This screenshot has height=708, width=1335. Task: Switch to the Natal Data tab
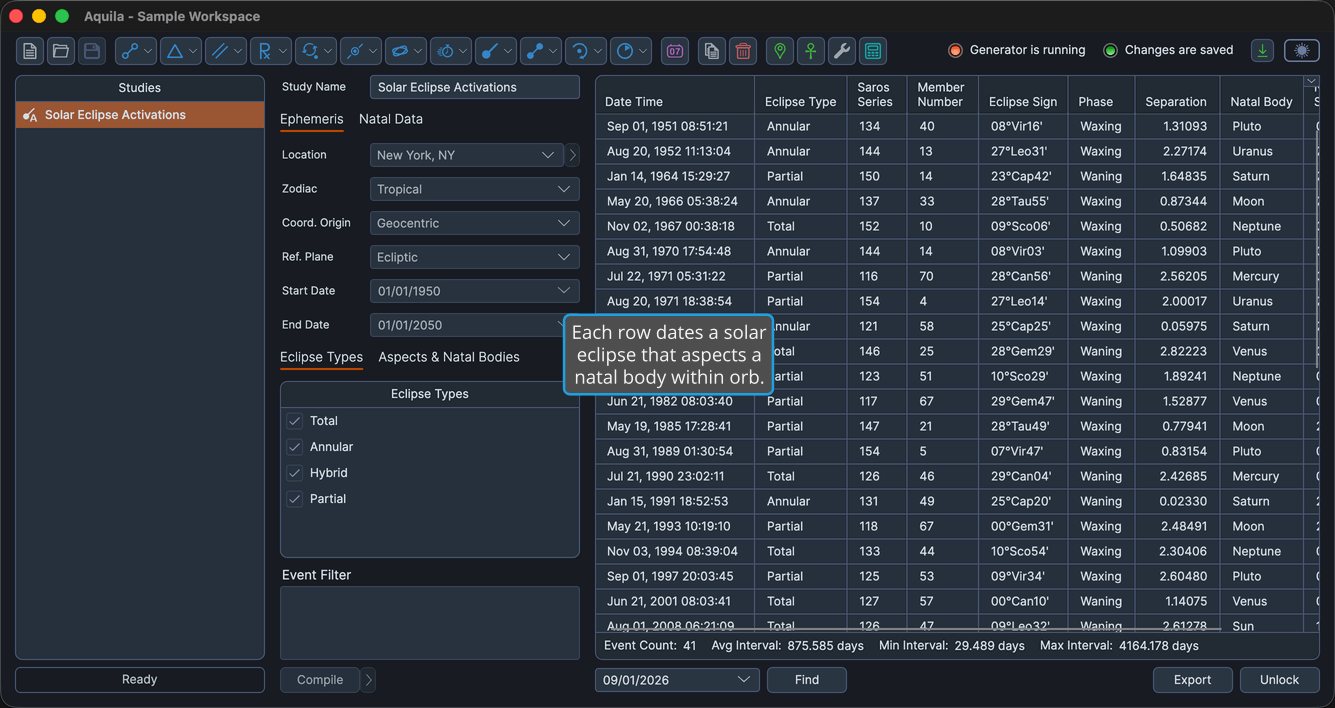(391, 119)
